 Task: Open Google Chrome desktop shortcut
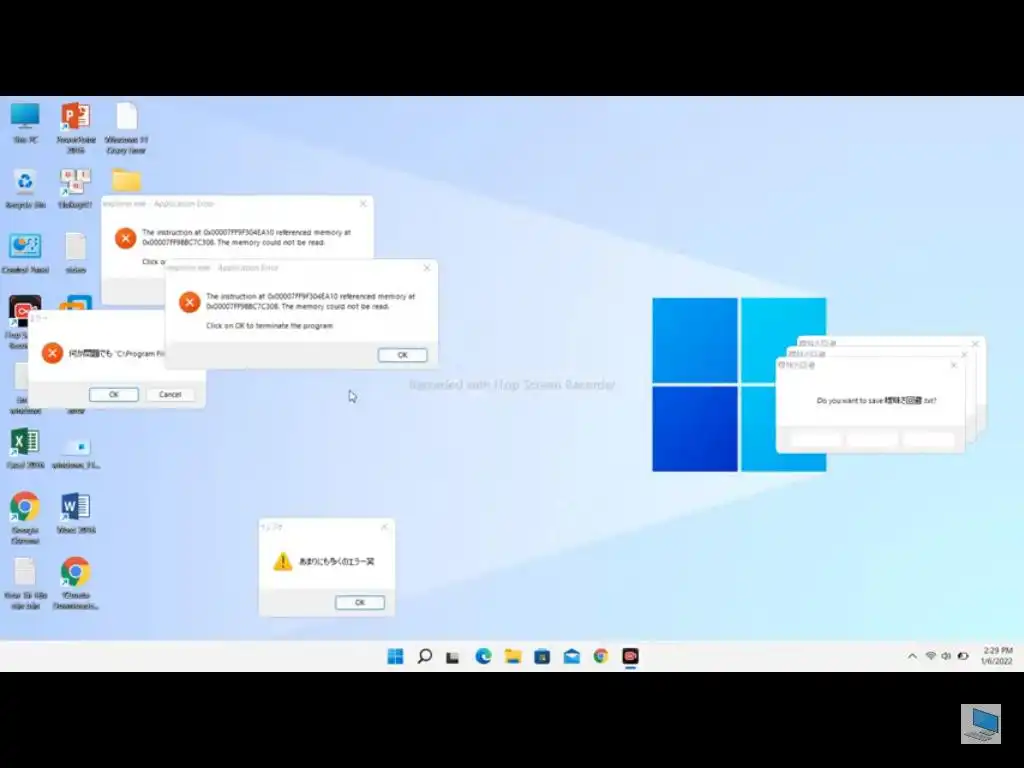(x=25, y=519)
